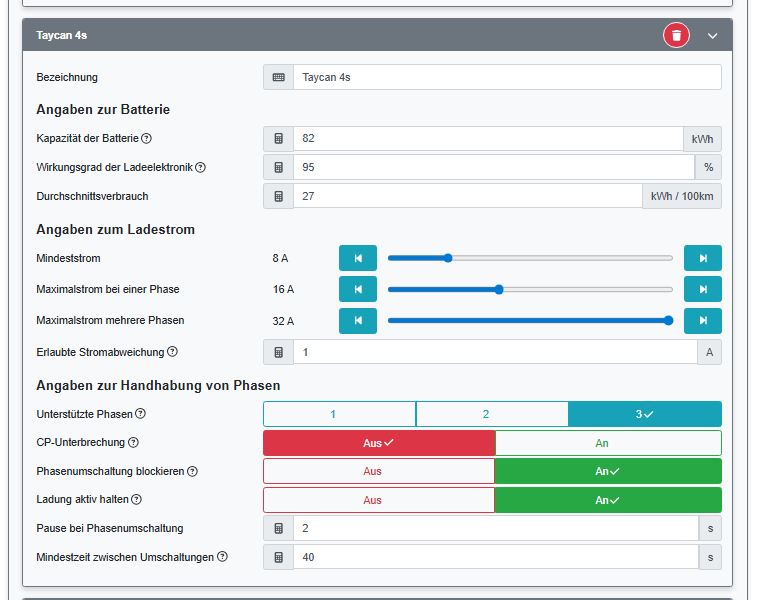Select 1 supported phase
The image size is (766, 600).
pyautogui.click(x=340, y=414)
